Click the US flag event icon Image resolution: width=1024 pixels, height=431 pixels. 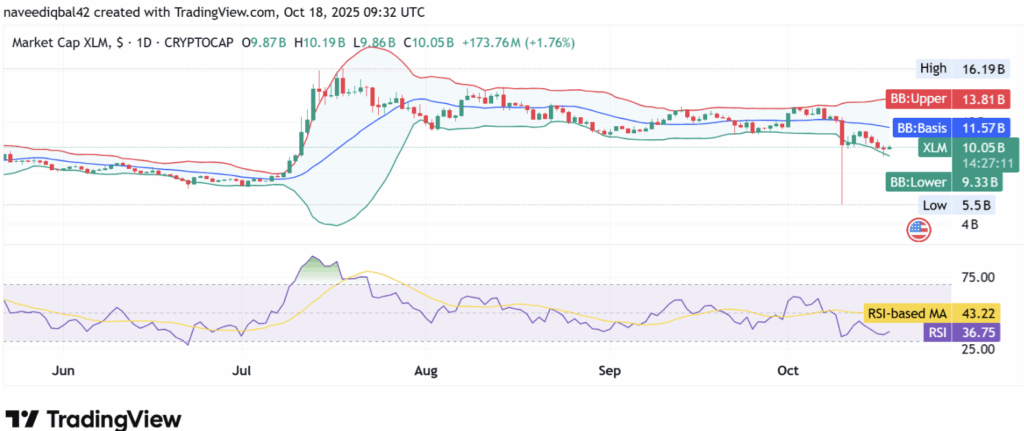[918, 230]
